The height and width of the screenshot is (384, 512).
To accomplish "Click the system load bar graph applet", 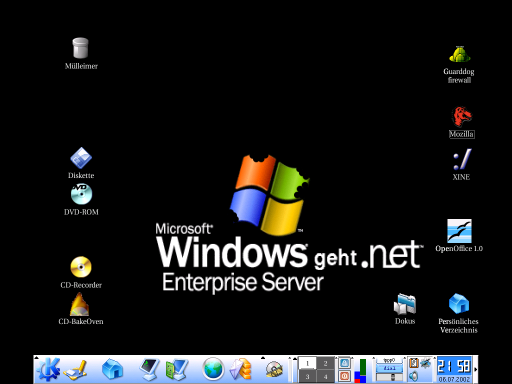I will pyautogui.click(x=360, y=370).
